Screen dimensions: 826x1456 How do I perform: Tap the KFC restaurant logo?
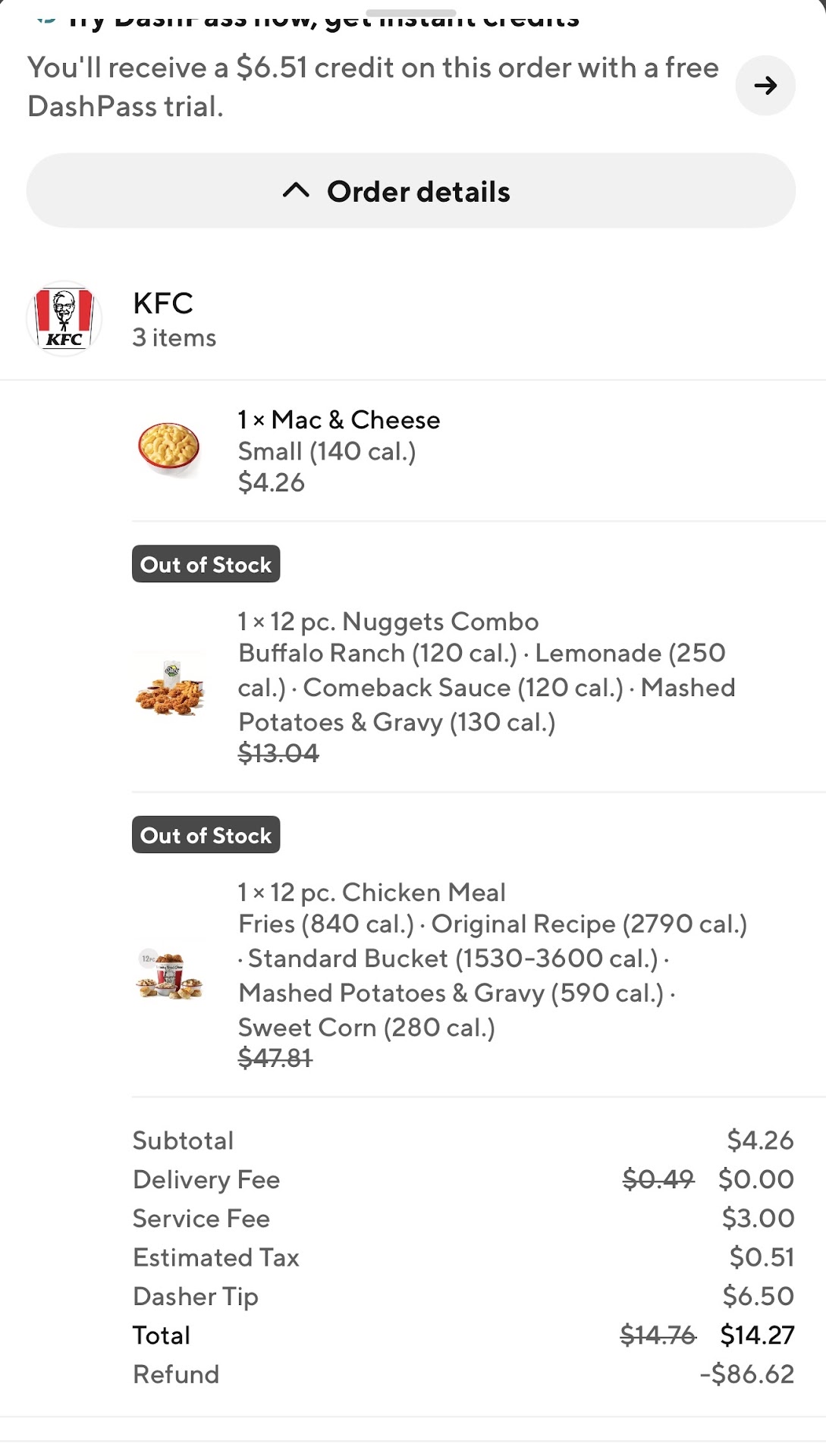click(x=64, y=318)
